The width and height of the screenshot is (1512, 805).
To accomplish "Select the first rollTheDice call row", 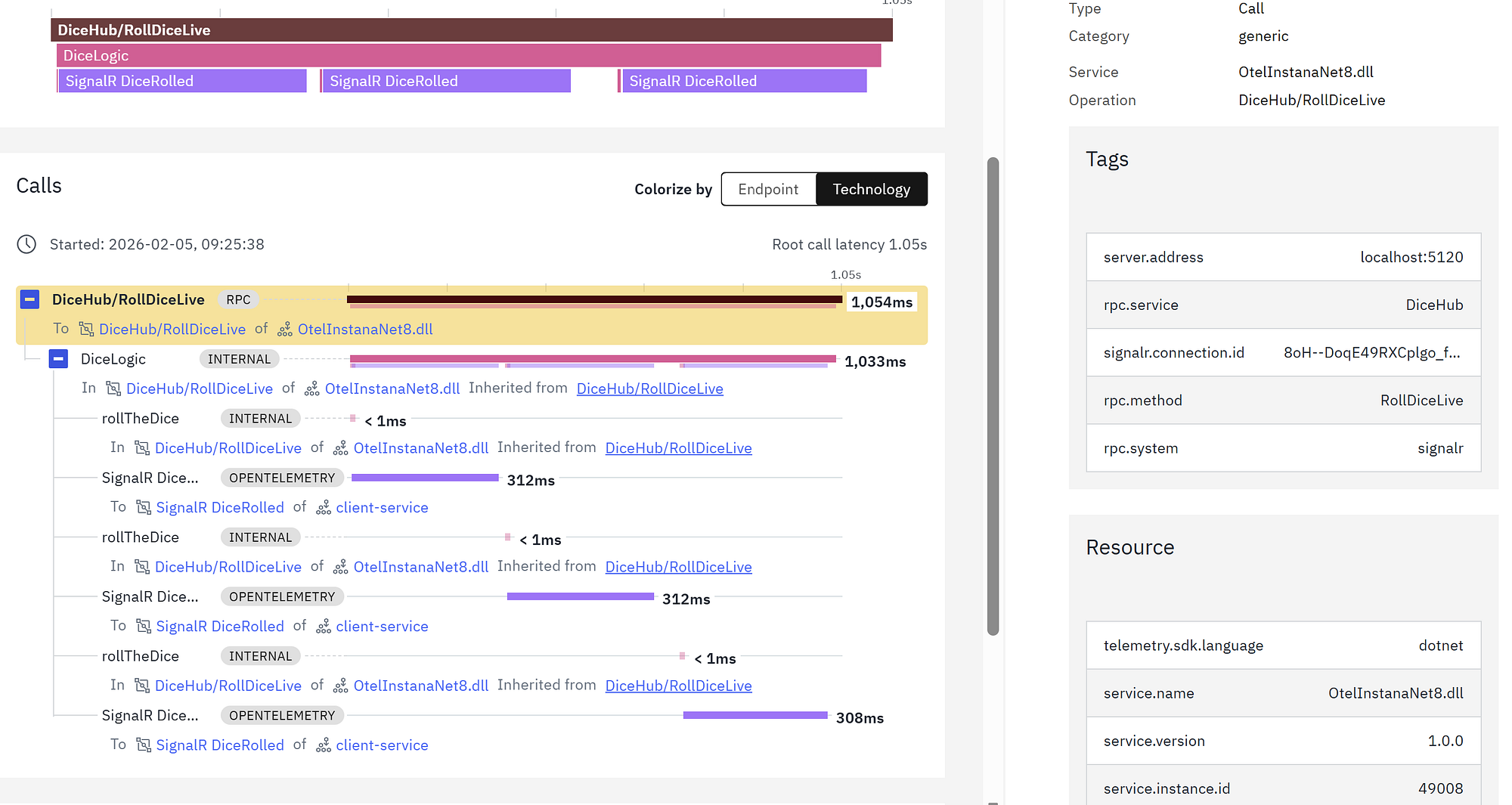I will click(141, 419).
